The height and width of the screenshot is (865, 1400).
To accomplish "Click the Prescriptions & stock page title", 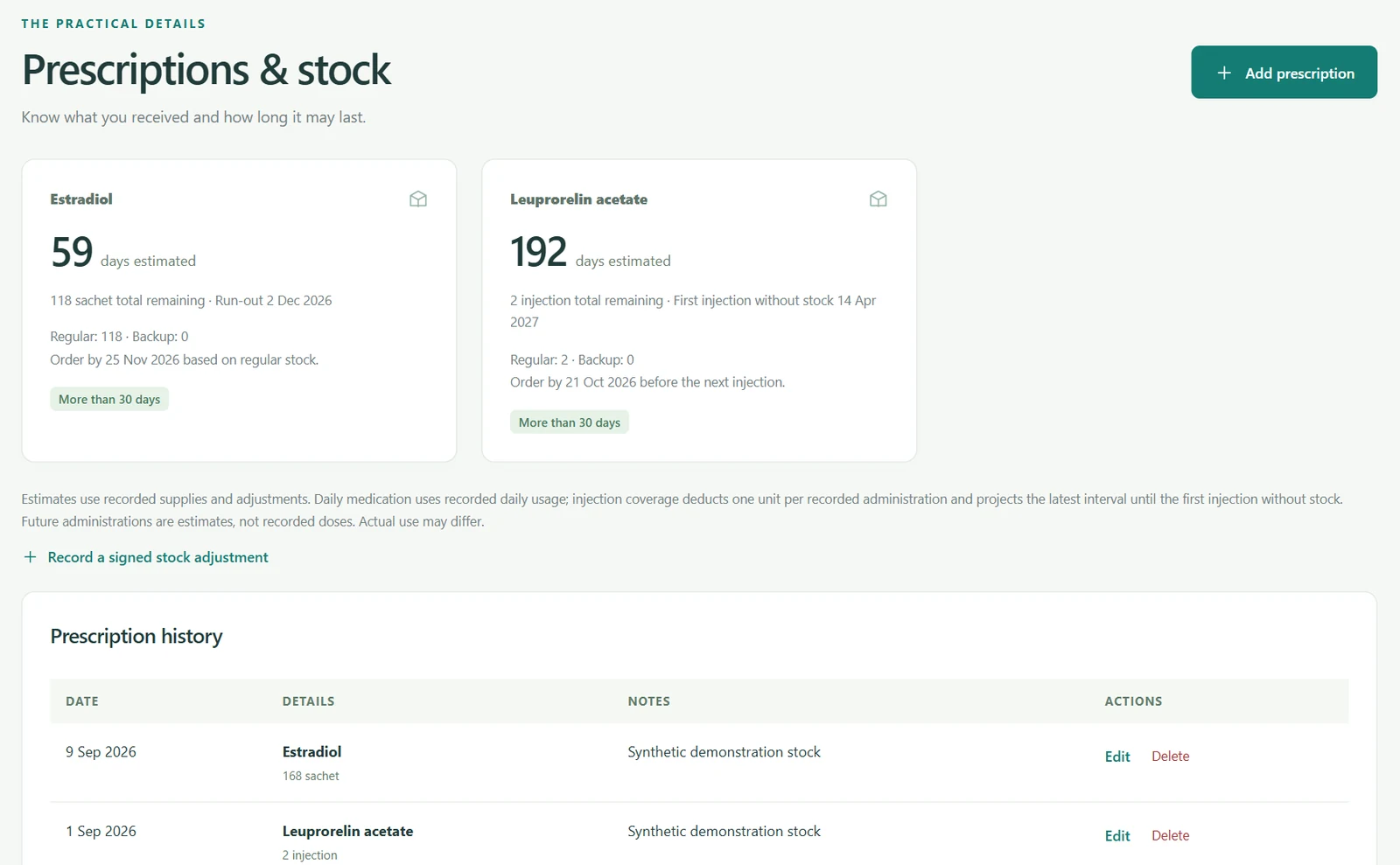I will click(206, 70).
